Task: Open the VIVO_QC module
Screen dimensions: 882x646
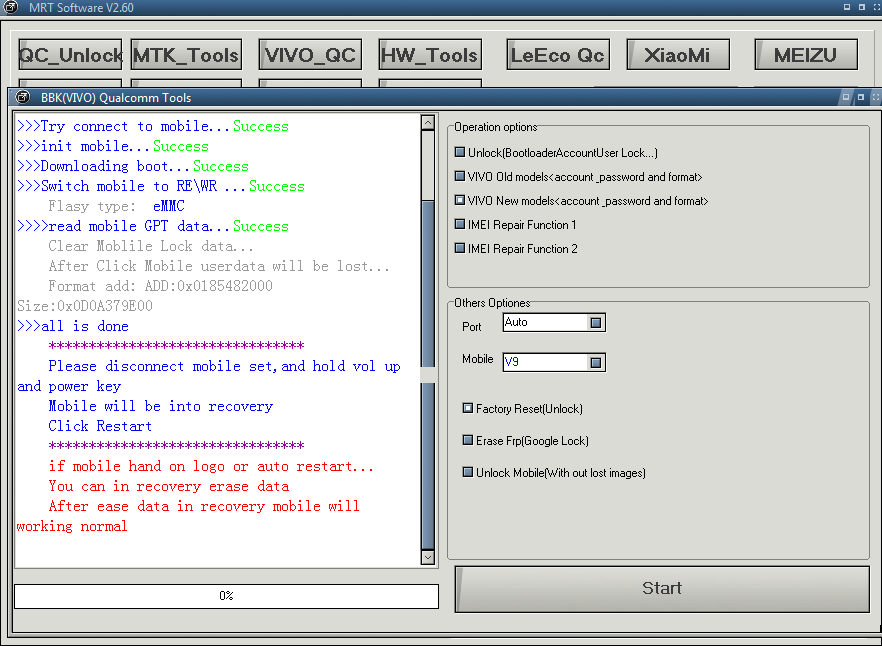Action: point(310,55)
